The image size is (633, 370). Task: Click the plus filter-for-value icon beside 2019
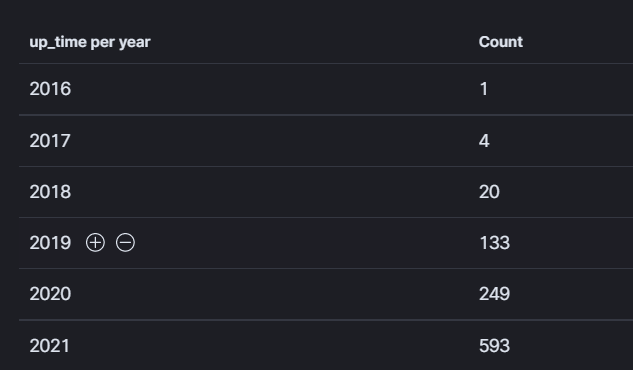pos(95,242)
